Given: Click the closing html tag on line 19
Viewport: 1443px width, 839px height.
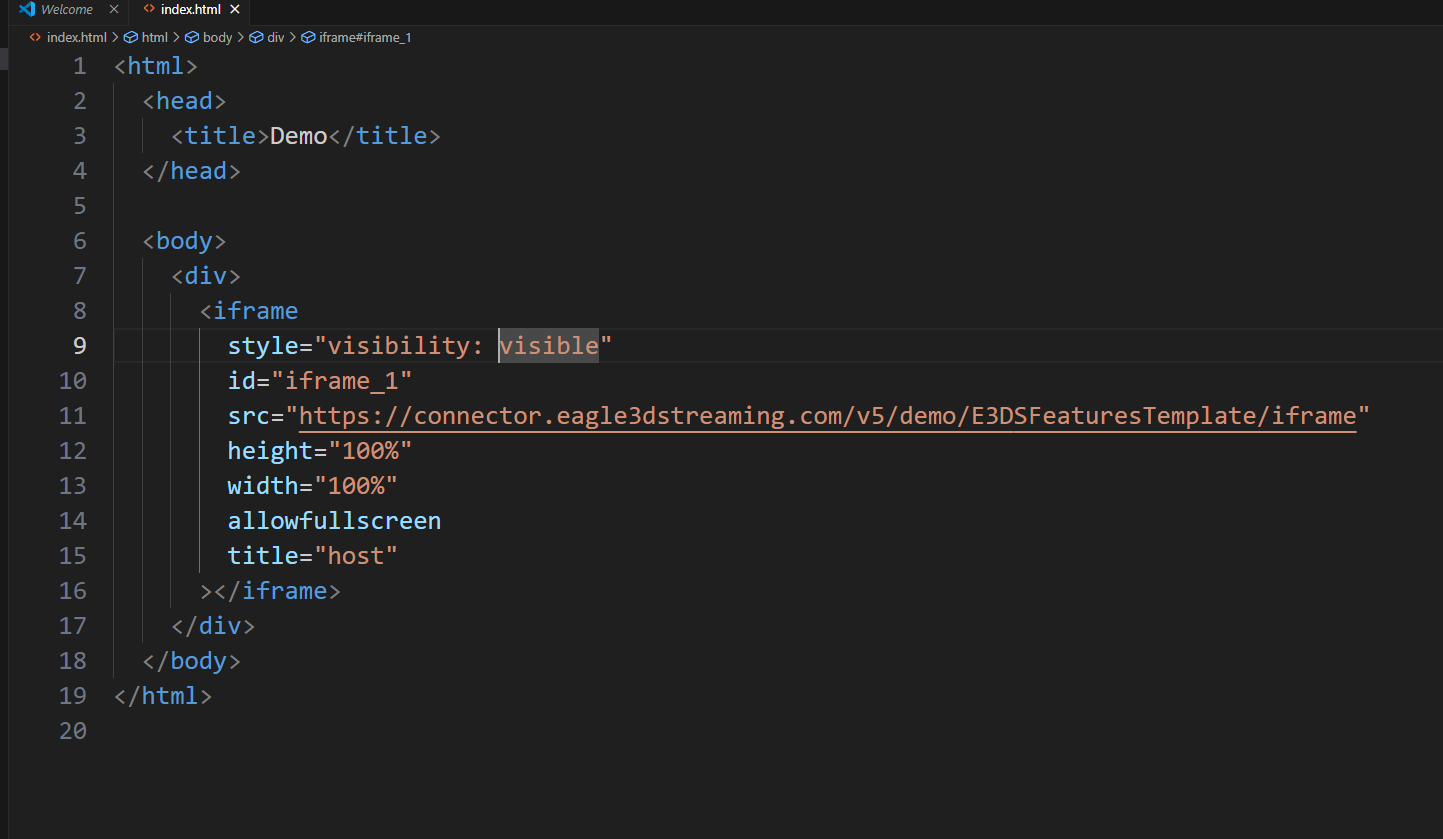Looking at the screenshot, I should [163, 696].
